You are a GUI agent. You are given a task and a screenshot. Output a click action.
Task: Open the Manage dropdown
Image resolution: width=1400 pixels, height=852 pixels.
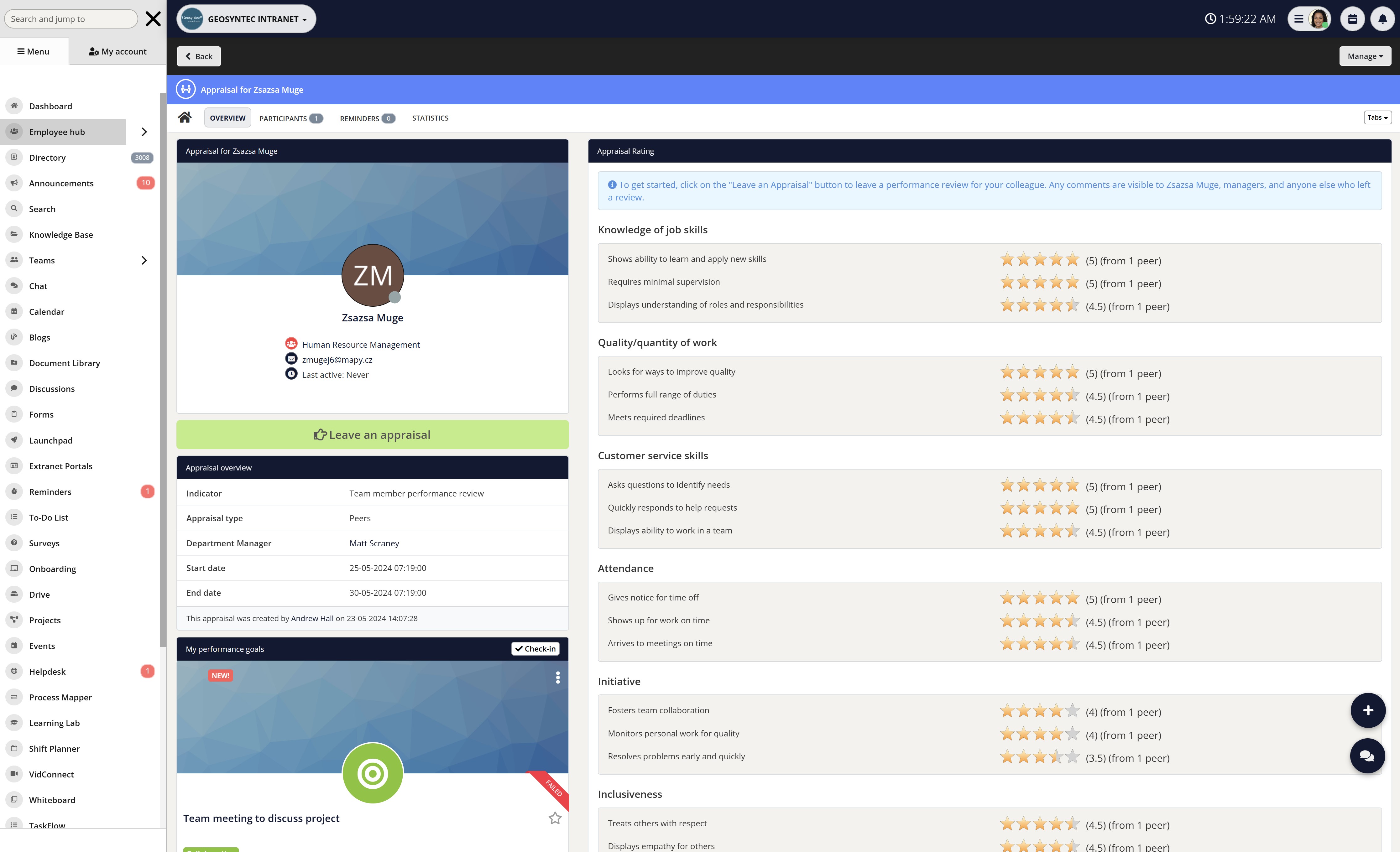click(1365, 56)
